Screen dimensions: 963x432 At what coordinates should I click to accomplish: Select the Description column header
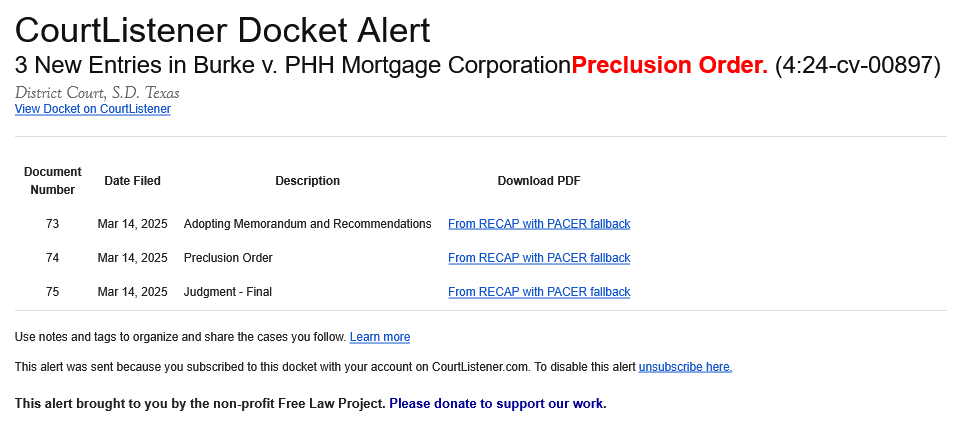tap(308, 181)
